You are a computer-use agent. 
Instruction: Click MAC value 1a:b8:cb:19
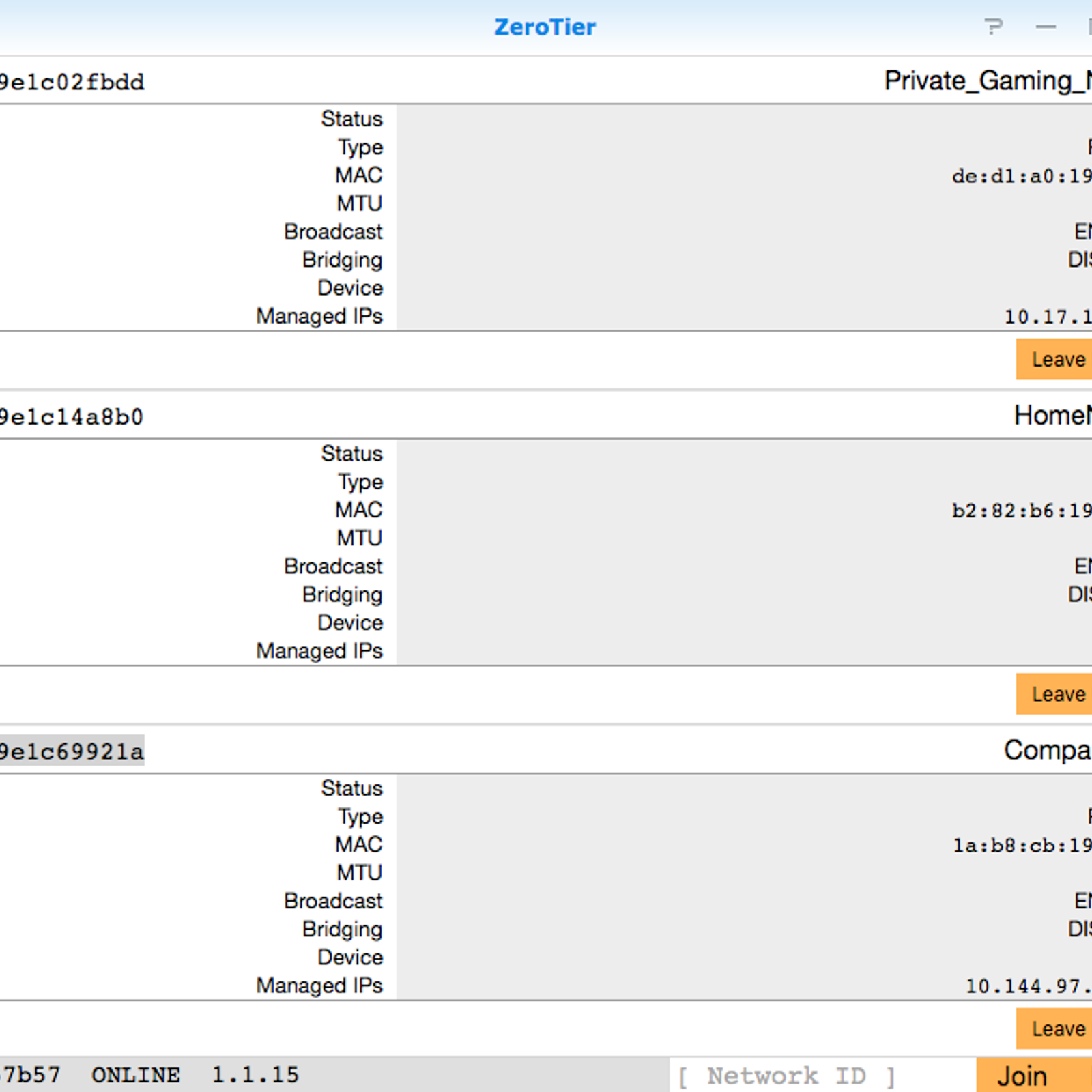(x=1022, y=846)
